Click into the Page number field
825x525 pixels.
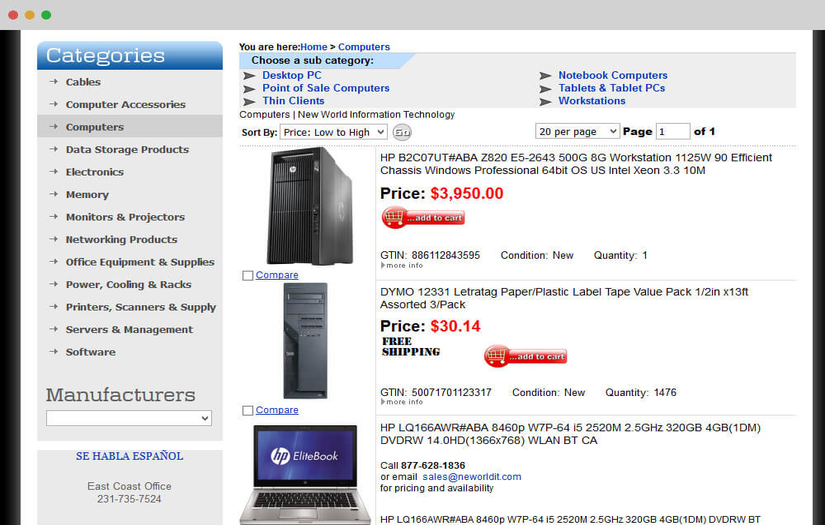tap(673, 131)
